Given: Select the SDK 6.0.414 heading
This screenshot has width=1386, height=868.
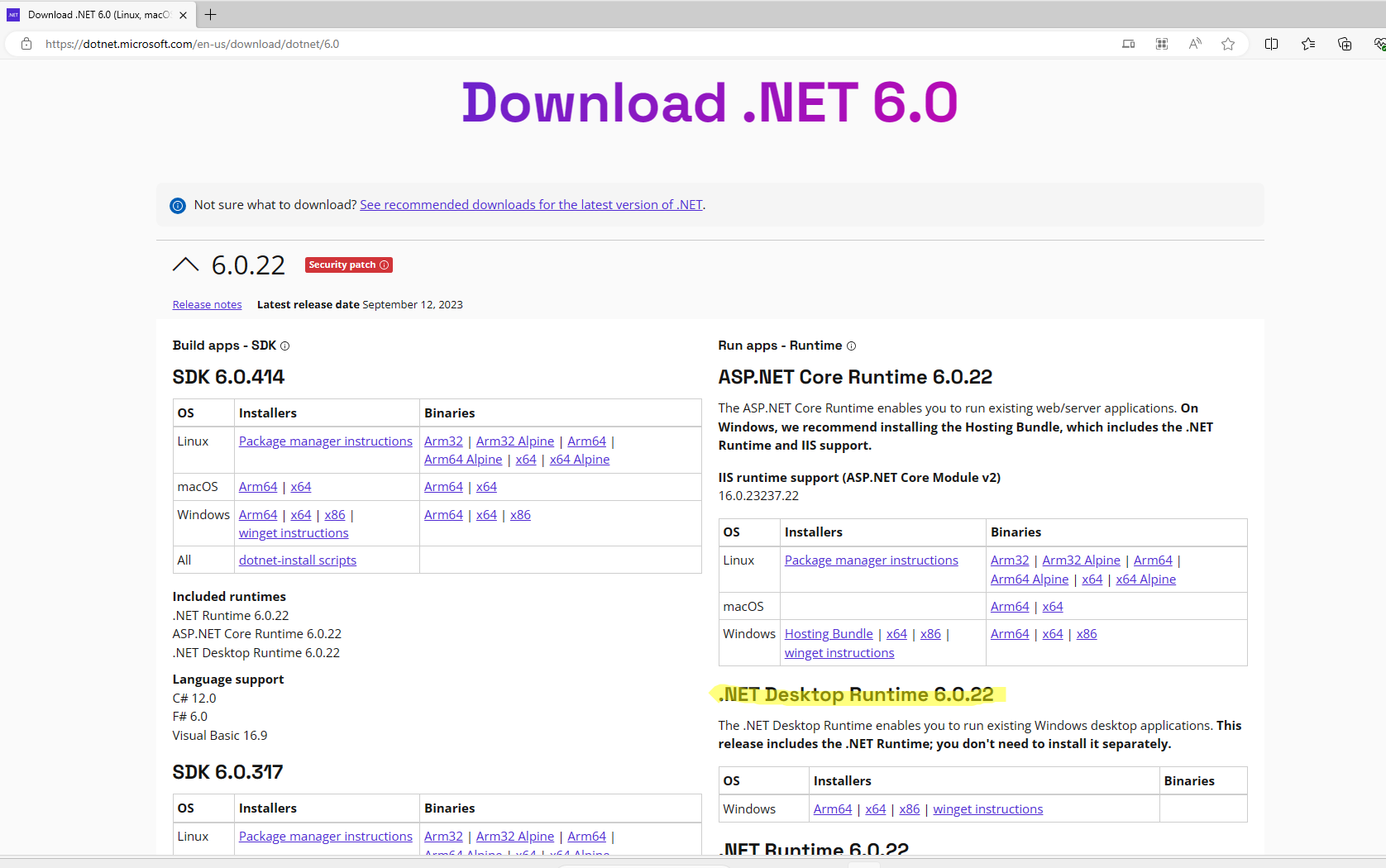Looking at the screenshot, I should 228,377.
